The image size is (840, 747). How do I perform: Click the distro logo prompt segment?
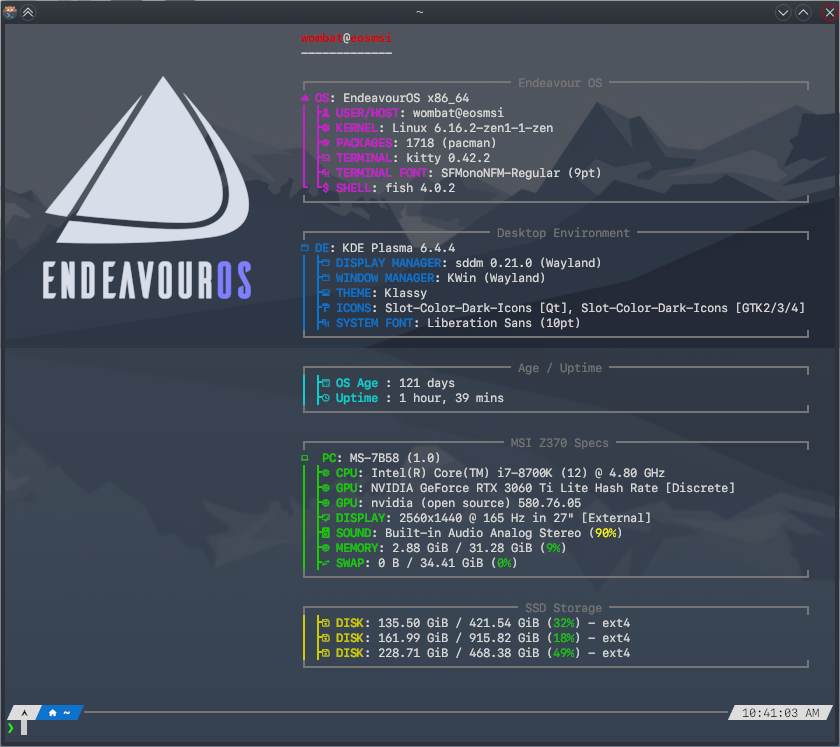click(24, 713)
